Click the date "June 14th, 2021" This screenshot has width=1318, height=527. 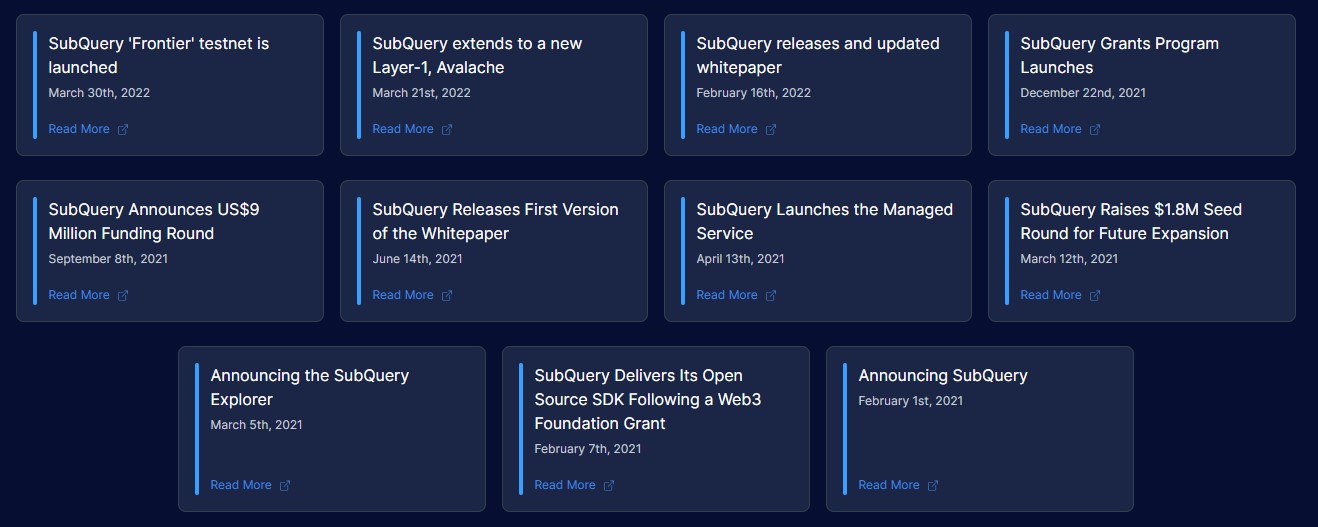(x=417, y=259)
